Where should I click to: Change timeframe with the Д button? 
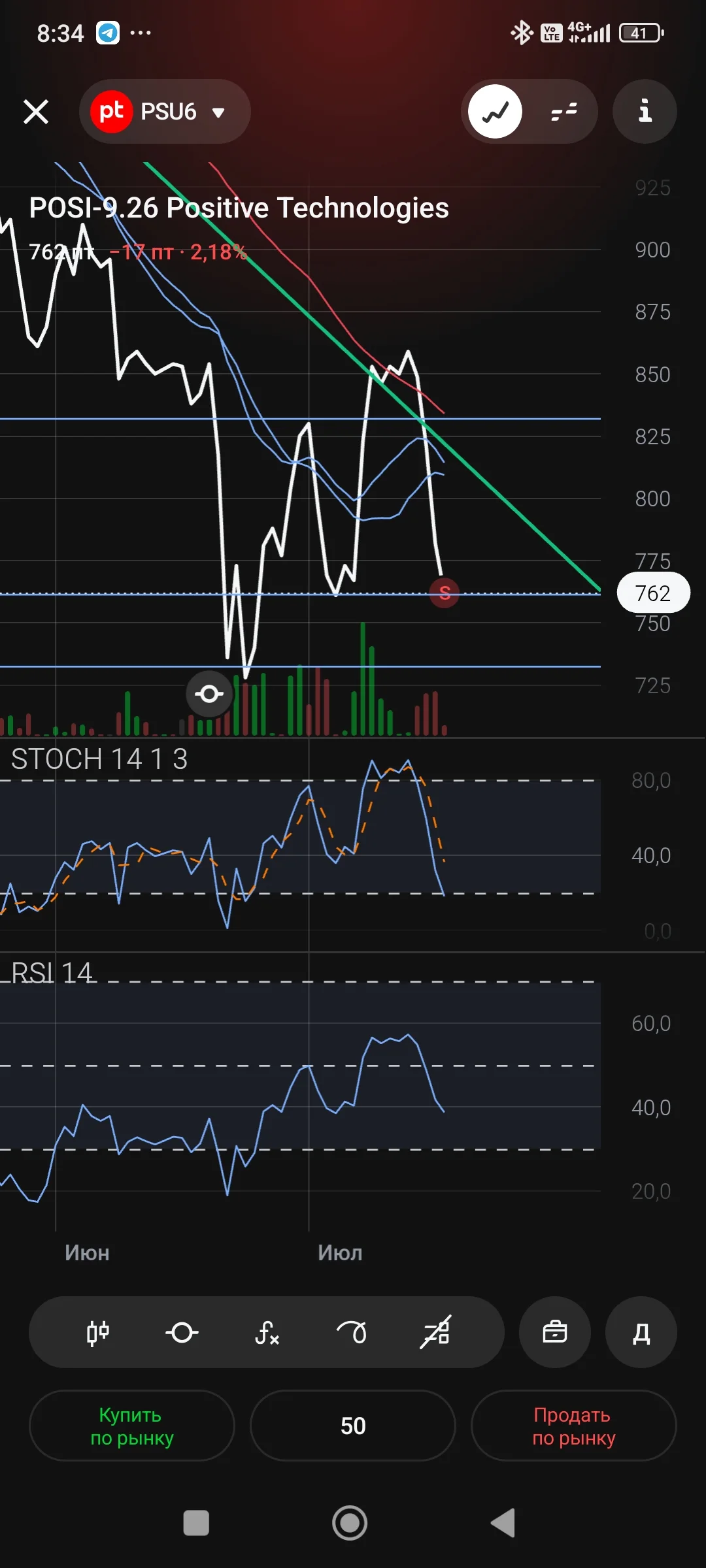pyautogui.click(x=641, y=1332)
